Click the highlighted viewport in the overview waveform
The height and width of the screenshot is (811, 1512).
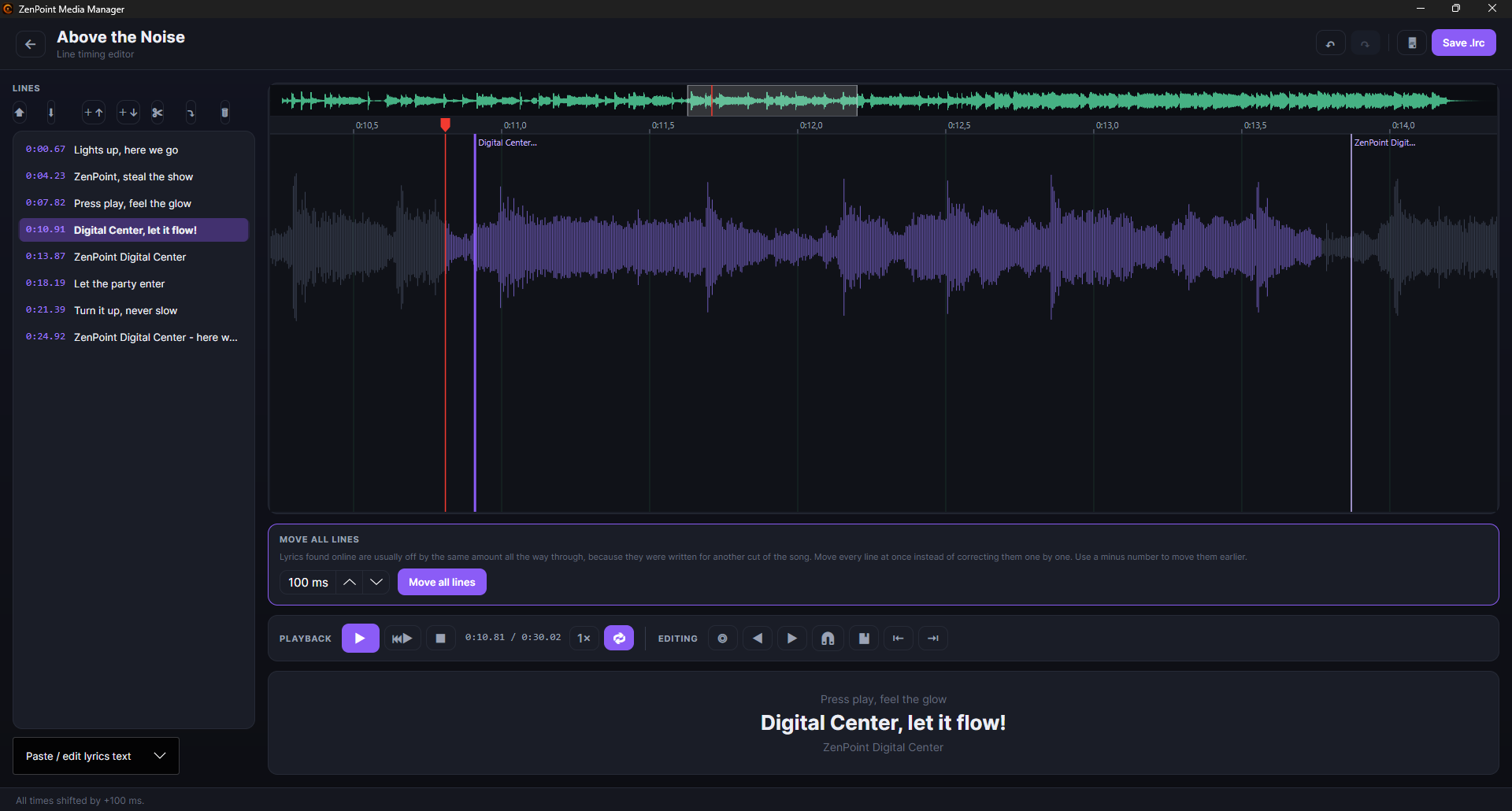click(x=772, y=101)
